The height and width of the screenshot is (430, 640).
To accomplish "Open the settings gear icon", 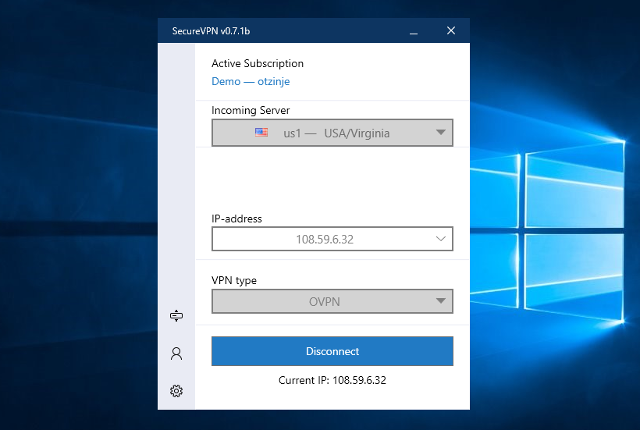I will click(x=176, y=391).
